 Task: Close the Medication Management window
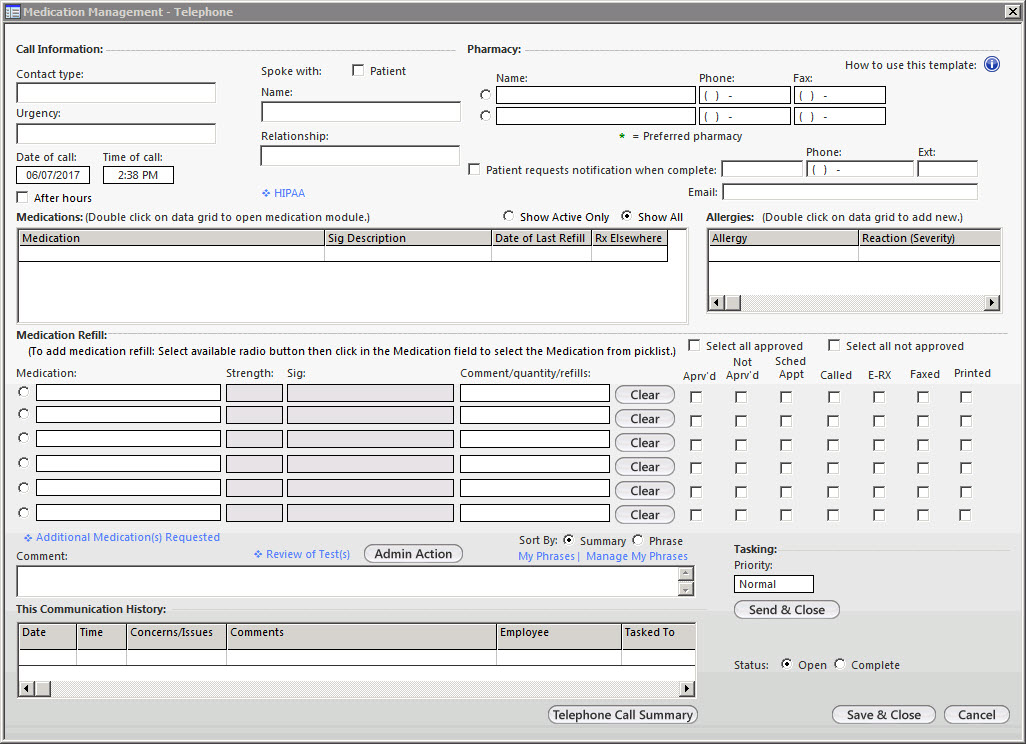pyautogui.click(x=1012, y=11)
